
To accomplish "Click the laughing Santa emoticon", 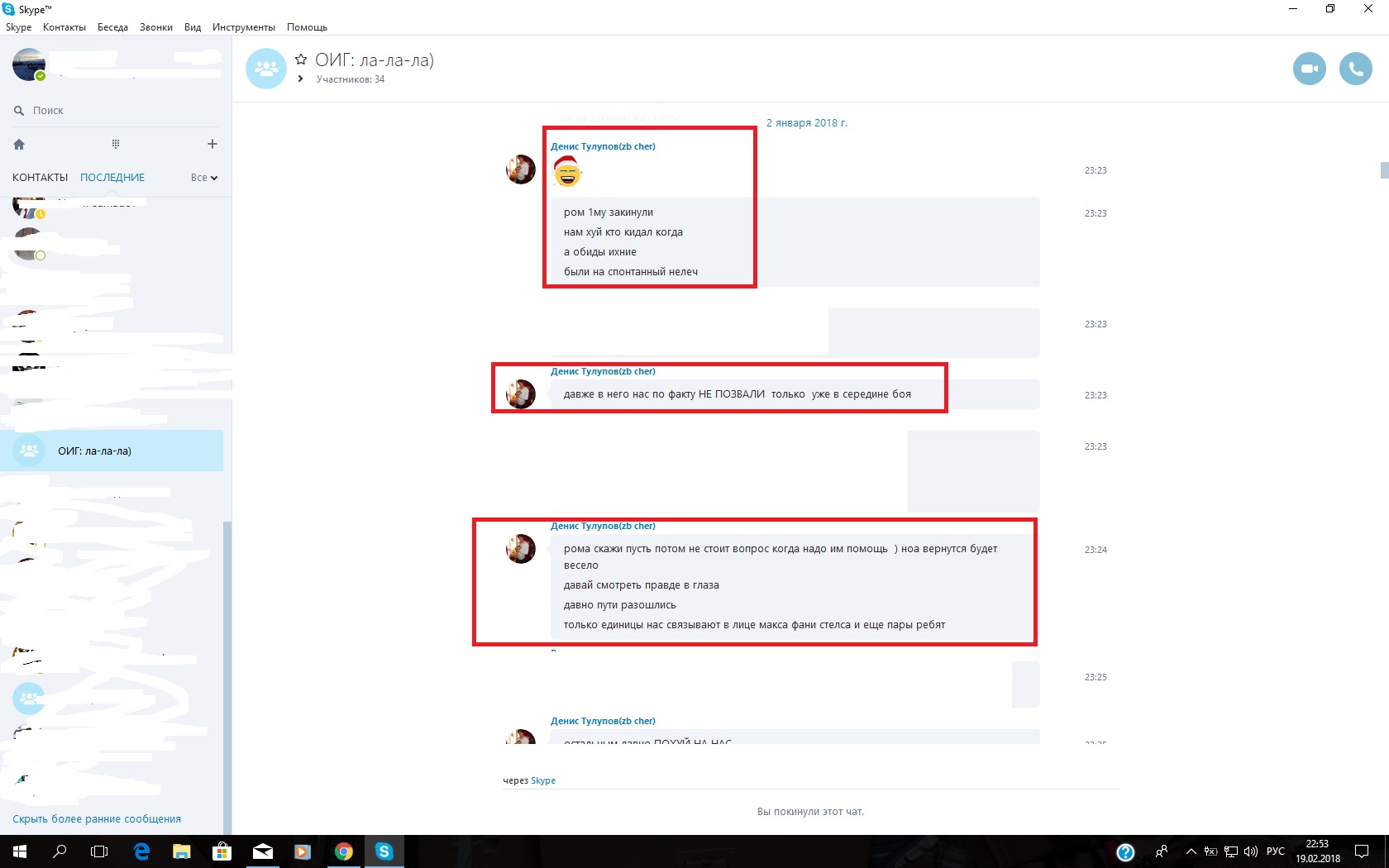I will [x=567, y=172].
